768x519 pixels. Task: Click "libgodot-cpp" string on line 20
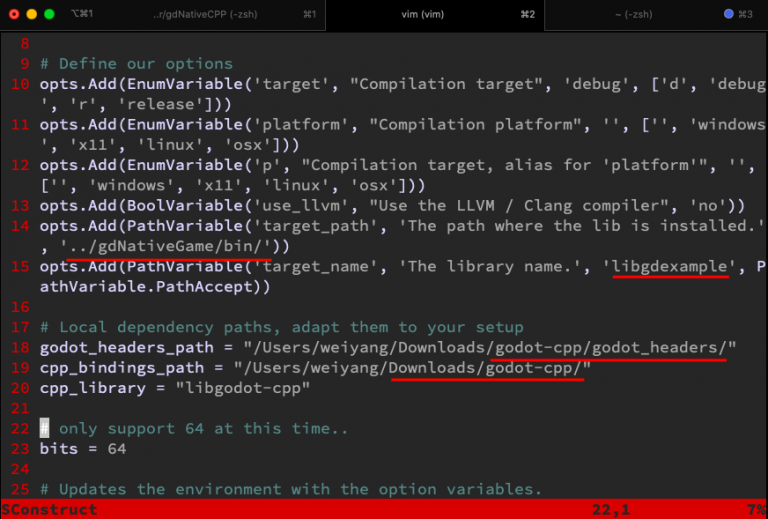pyautogui.click(x=242, y=388)
